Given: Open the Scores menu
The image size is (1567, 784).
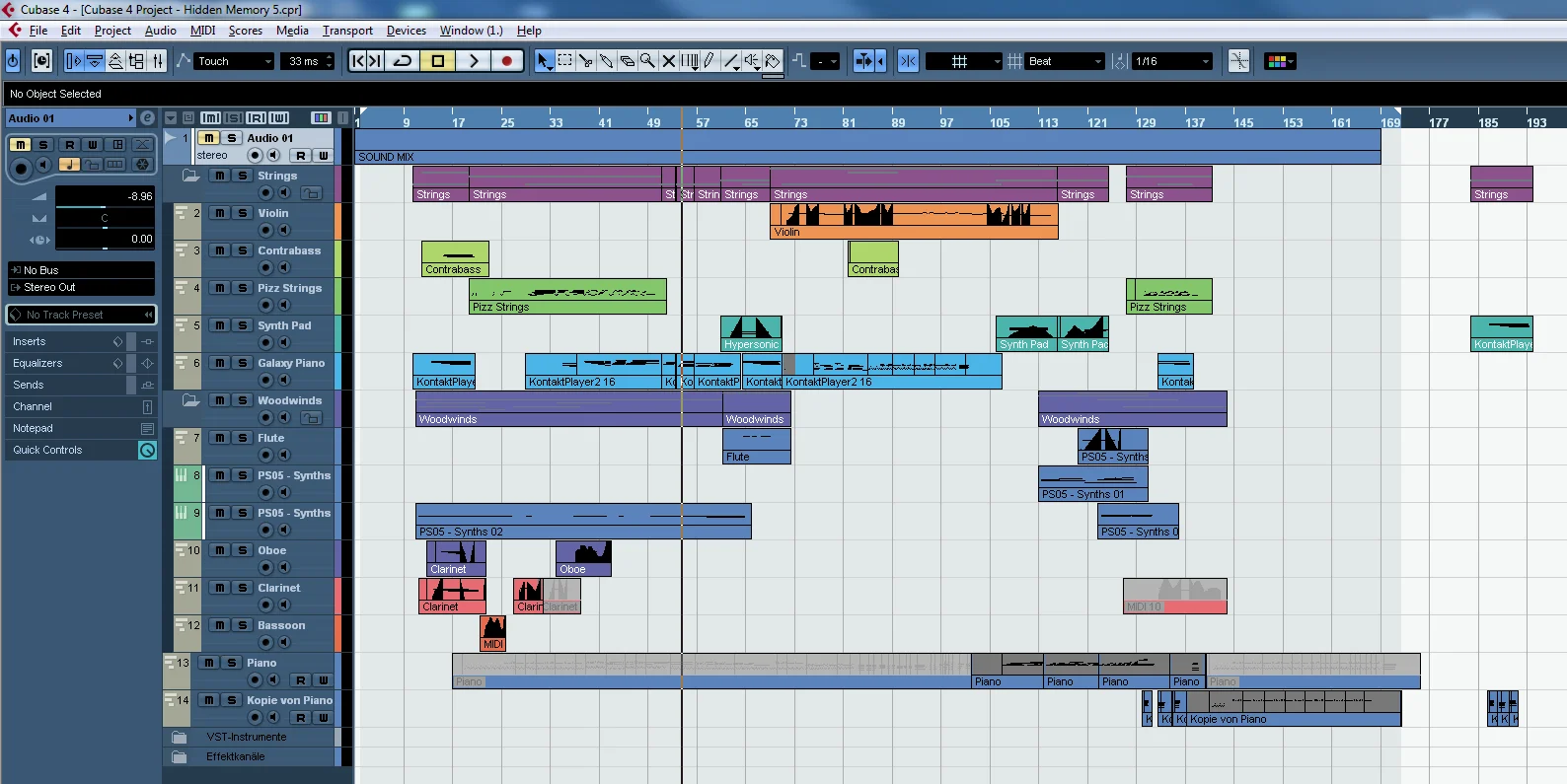Looking at the screenshot, I should [245, 31].
